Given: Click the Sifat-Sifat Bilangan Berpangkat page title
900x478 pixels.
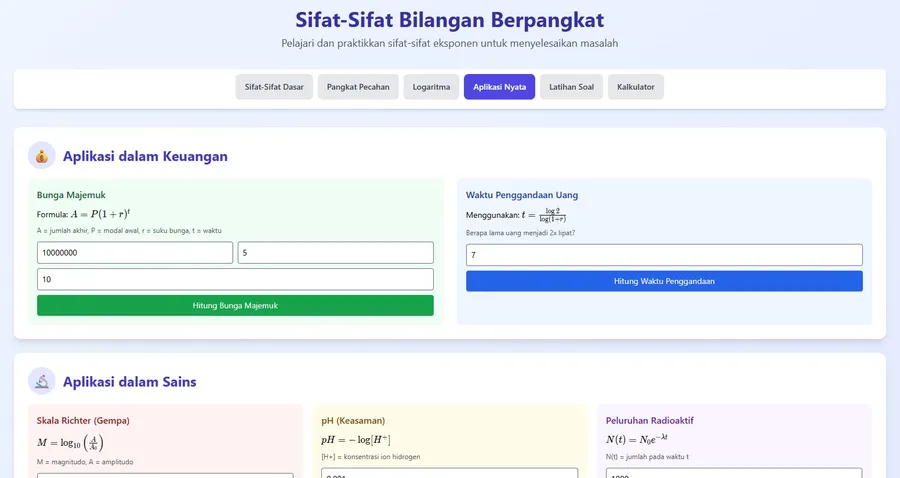Looking at the screenshot, I should (449, 20).
